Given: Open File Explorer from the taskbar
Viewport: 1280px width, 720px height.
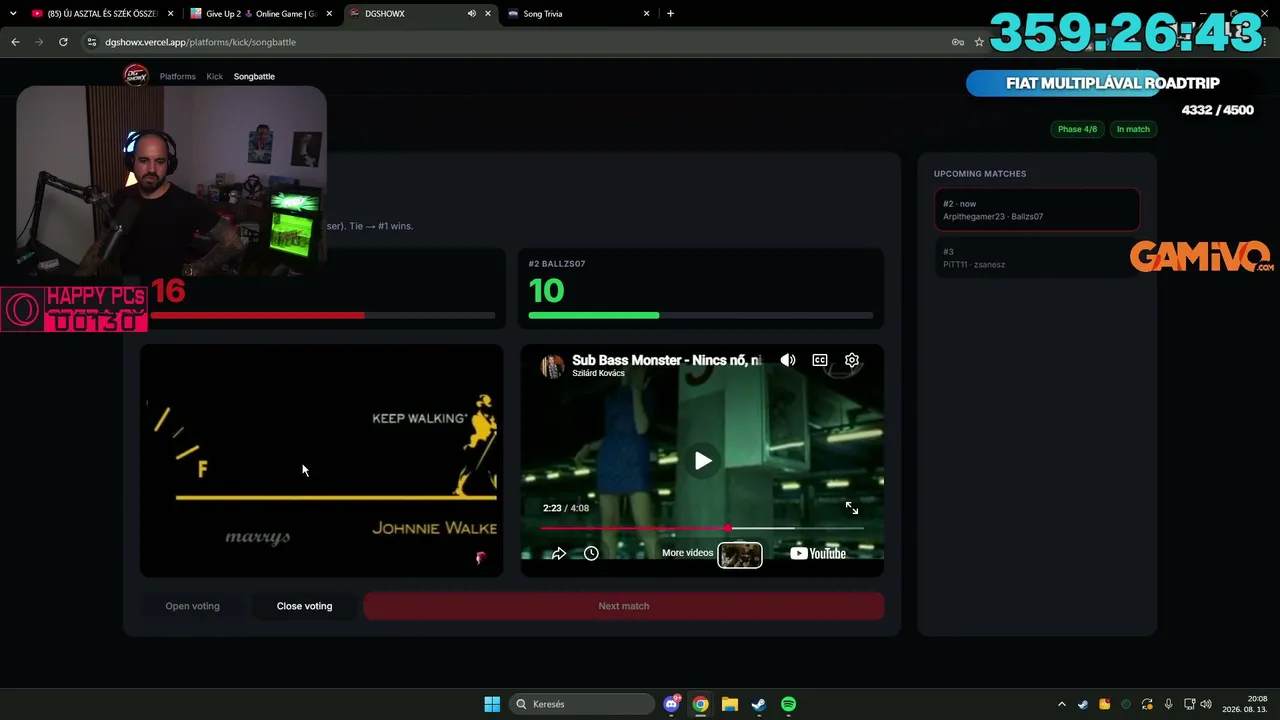Looking at the screenshot, I should pyautogui.click(x=730, y=704).
